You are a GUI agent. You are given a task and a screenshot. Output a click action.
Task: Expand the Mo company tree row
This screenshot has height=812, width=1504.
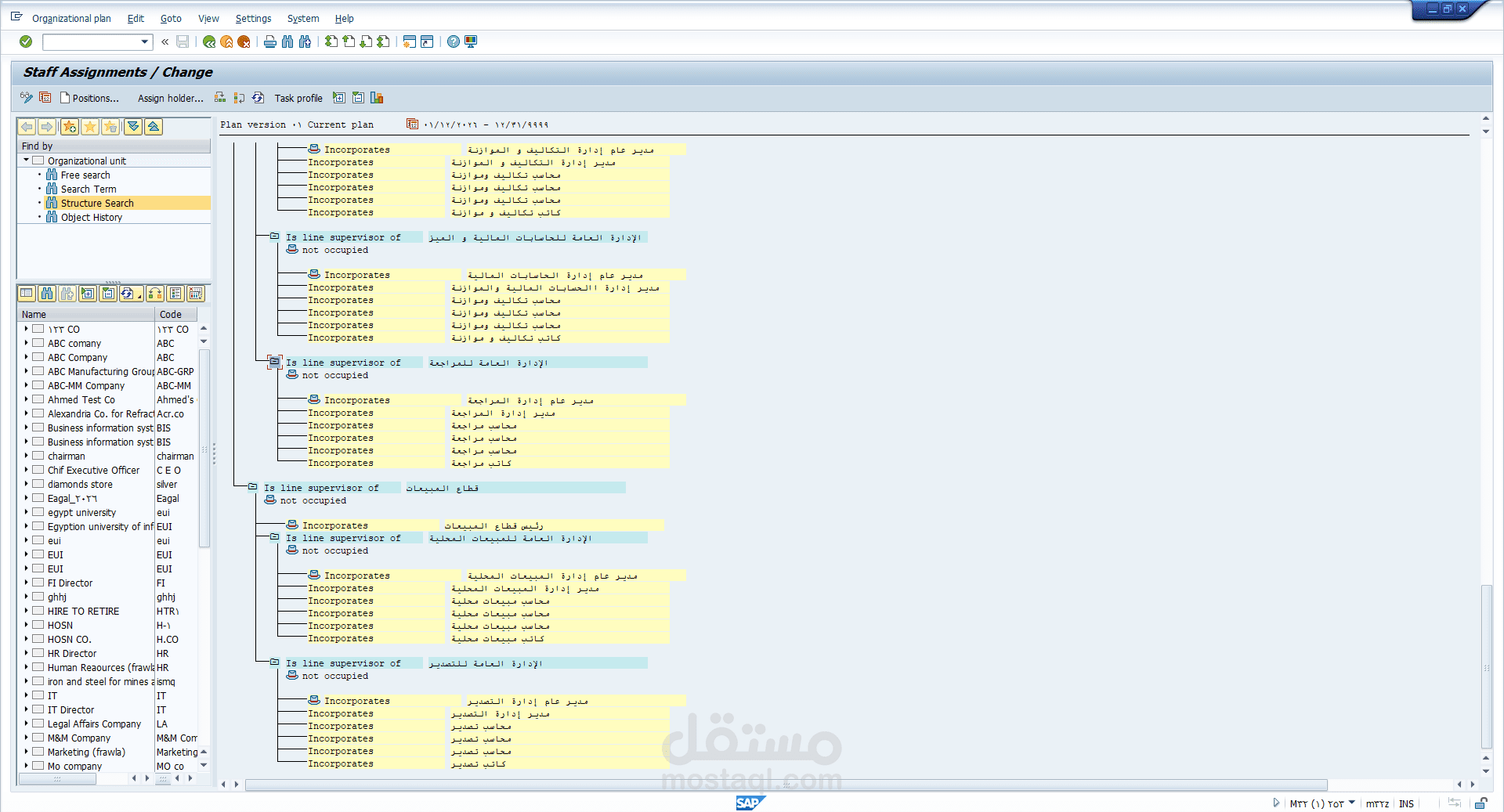[x=26, y=766]
